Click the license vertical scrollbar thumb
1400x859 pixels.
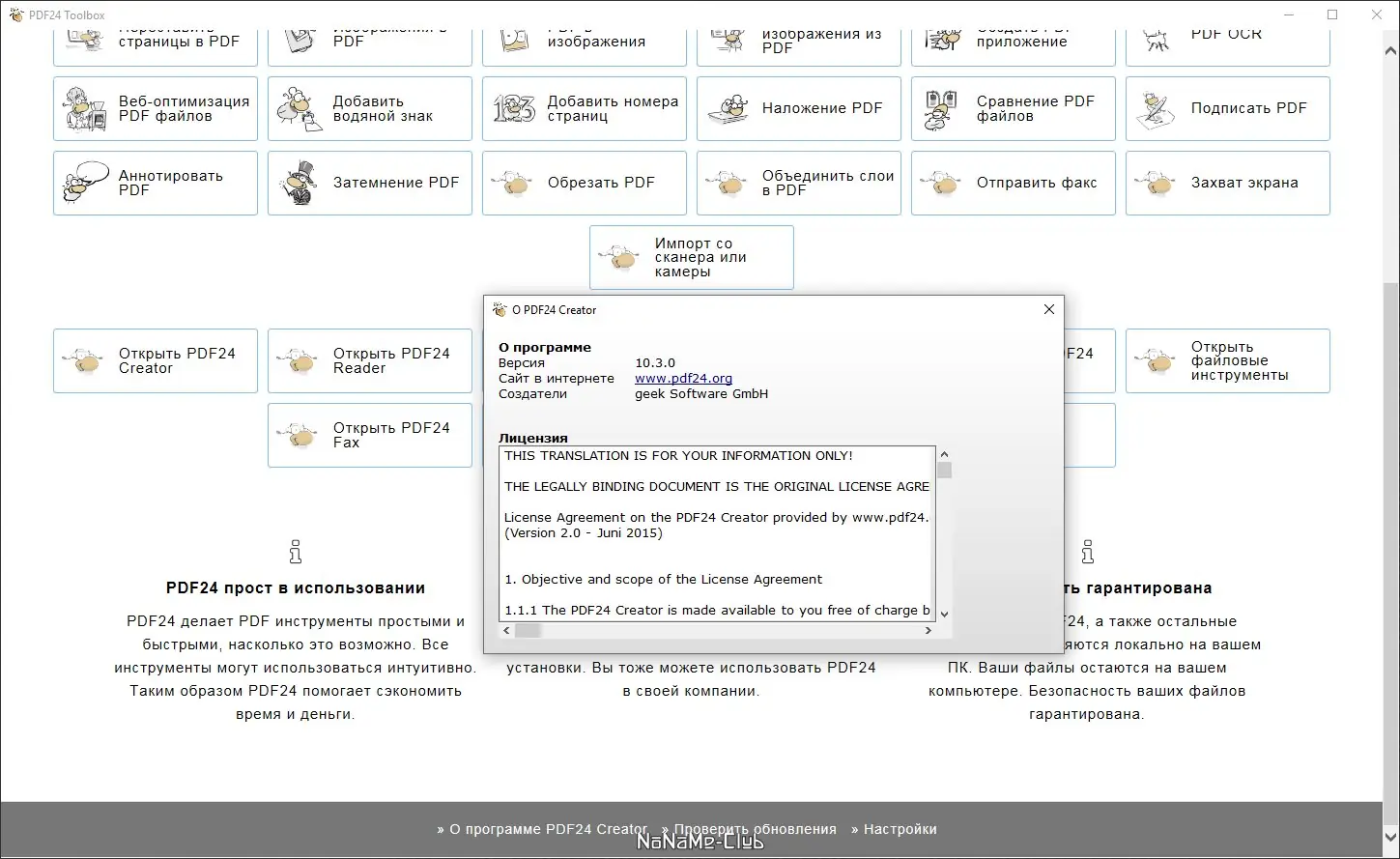point(944,470)
